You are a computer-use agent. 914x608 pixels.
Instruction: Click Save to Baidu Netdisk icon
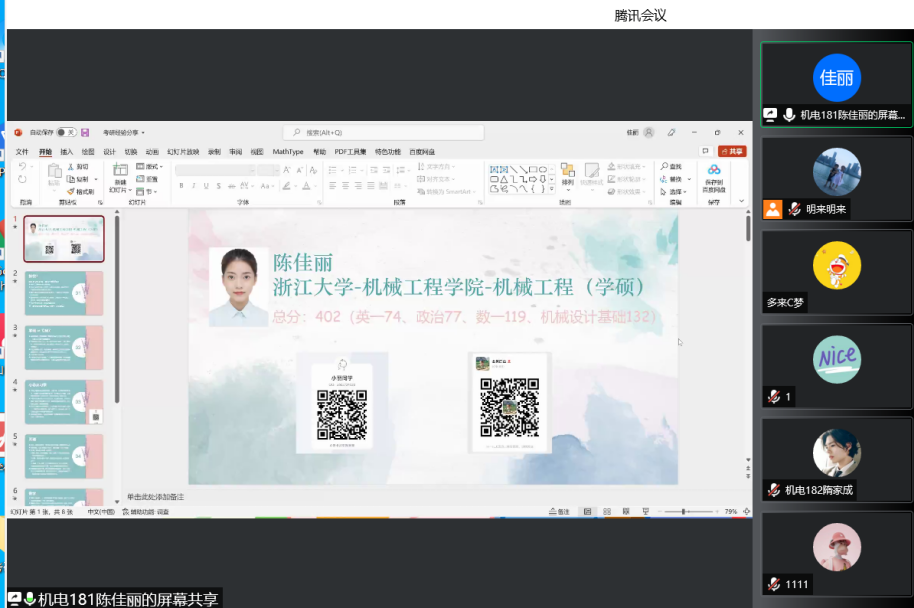(714, 172)
